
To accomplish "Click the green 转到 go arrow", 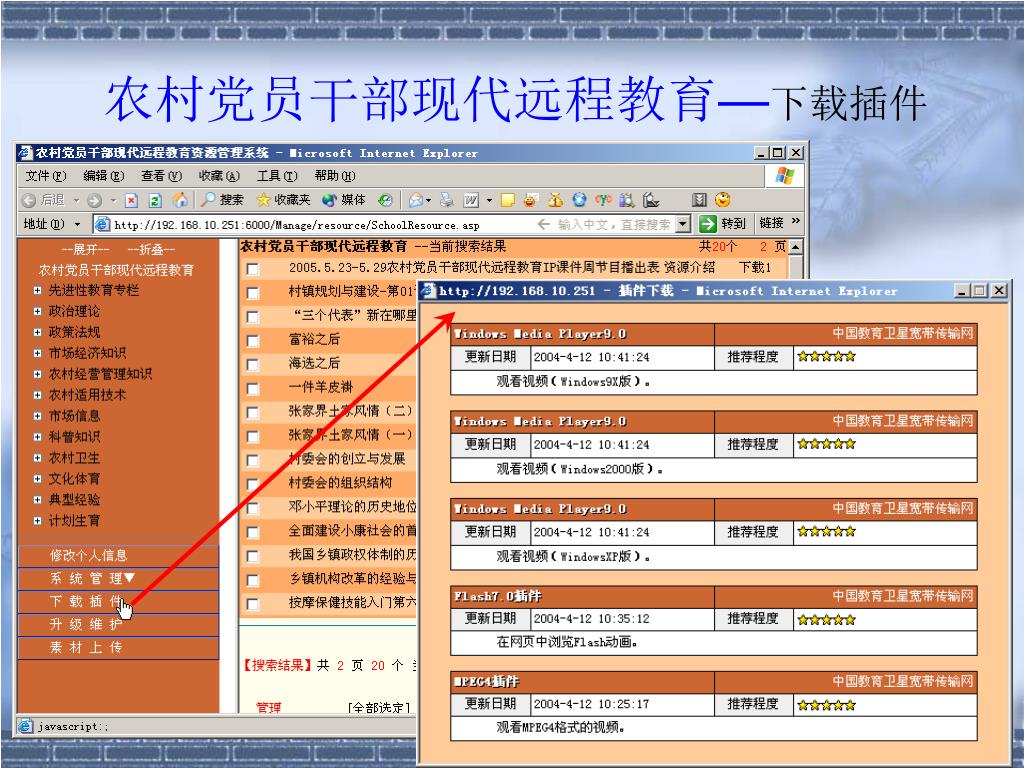I will (x=707, y=224).
